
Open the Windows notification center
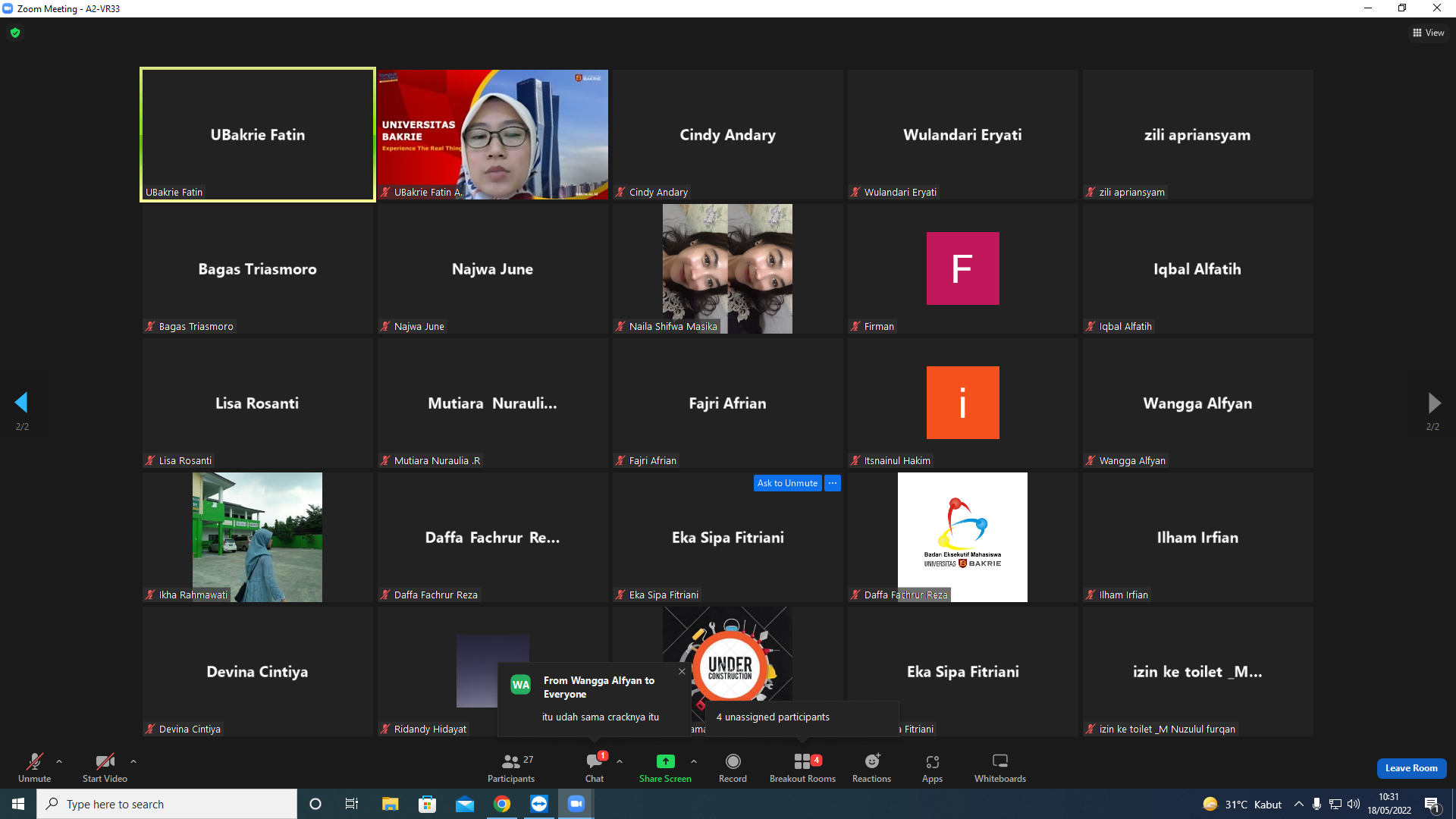(1432, 805)
